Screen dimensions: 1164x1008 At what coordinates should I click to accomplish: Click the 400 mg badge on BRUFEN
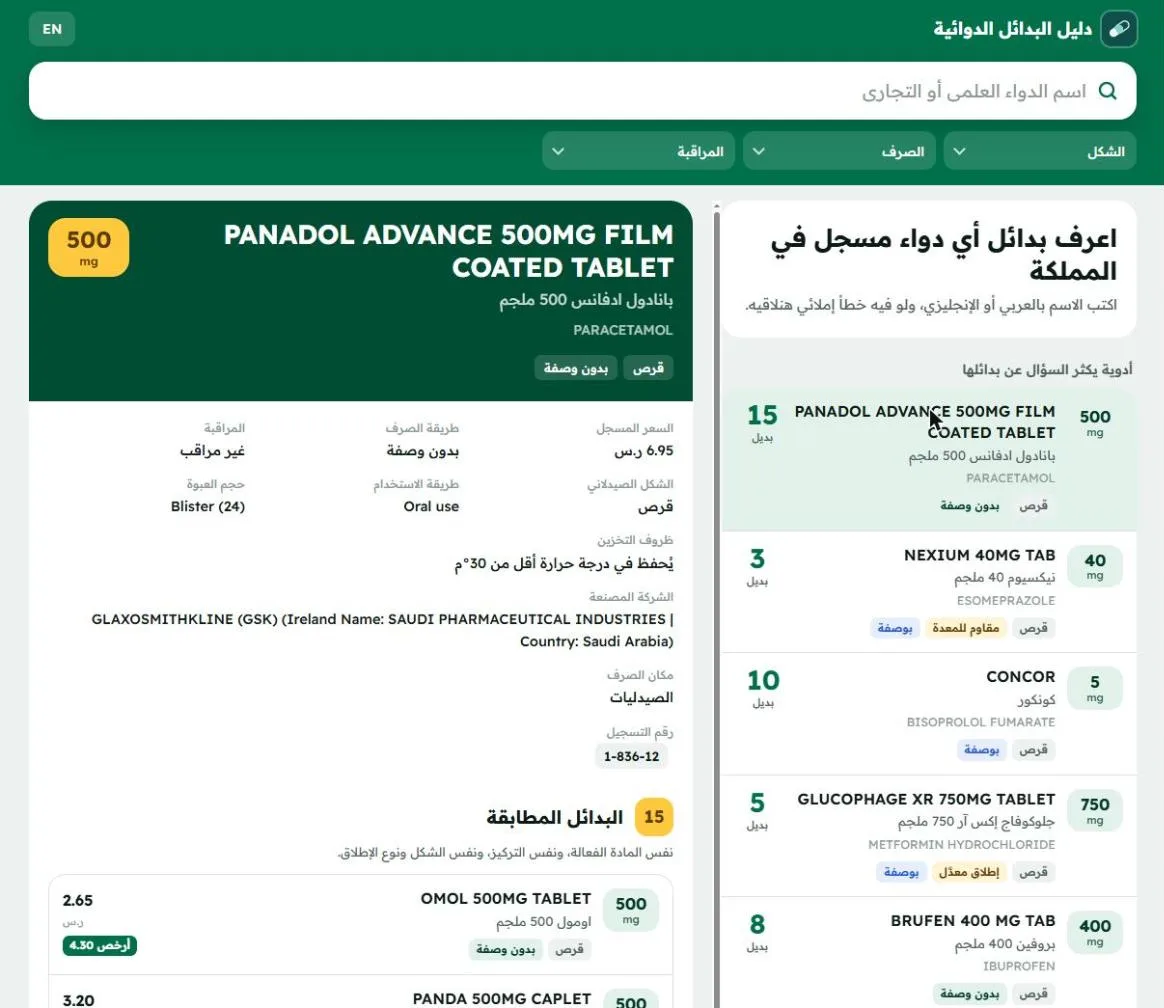pyautogui.click(x=1095, y=932)
